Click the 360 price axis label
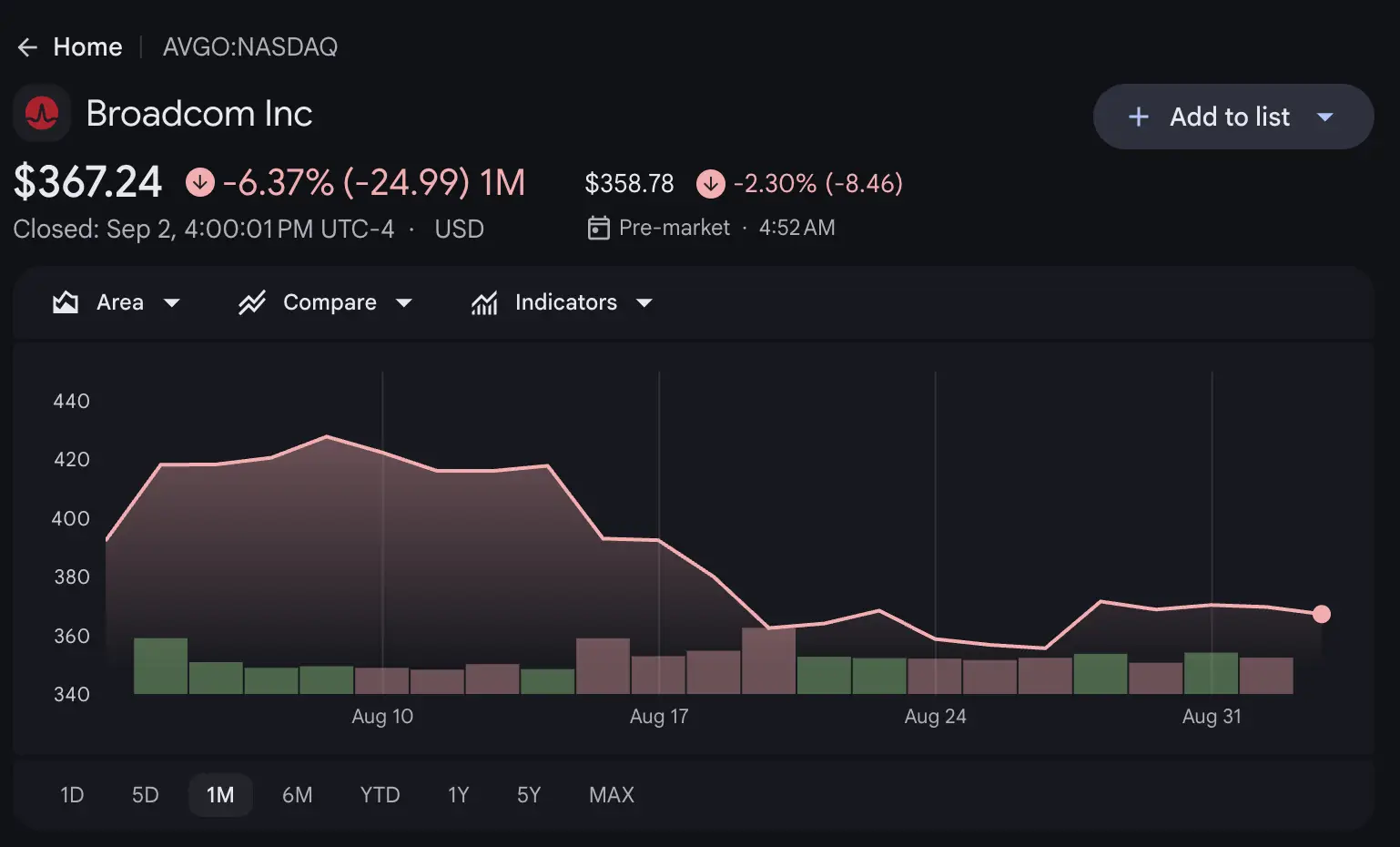 (x=72, y=637)
